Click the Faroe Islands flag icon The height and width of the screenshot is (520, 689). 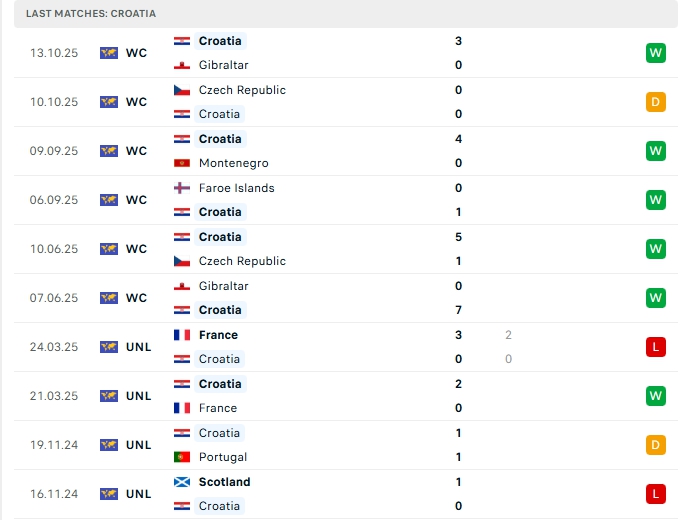[x=182, y=188]
